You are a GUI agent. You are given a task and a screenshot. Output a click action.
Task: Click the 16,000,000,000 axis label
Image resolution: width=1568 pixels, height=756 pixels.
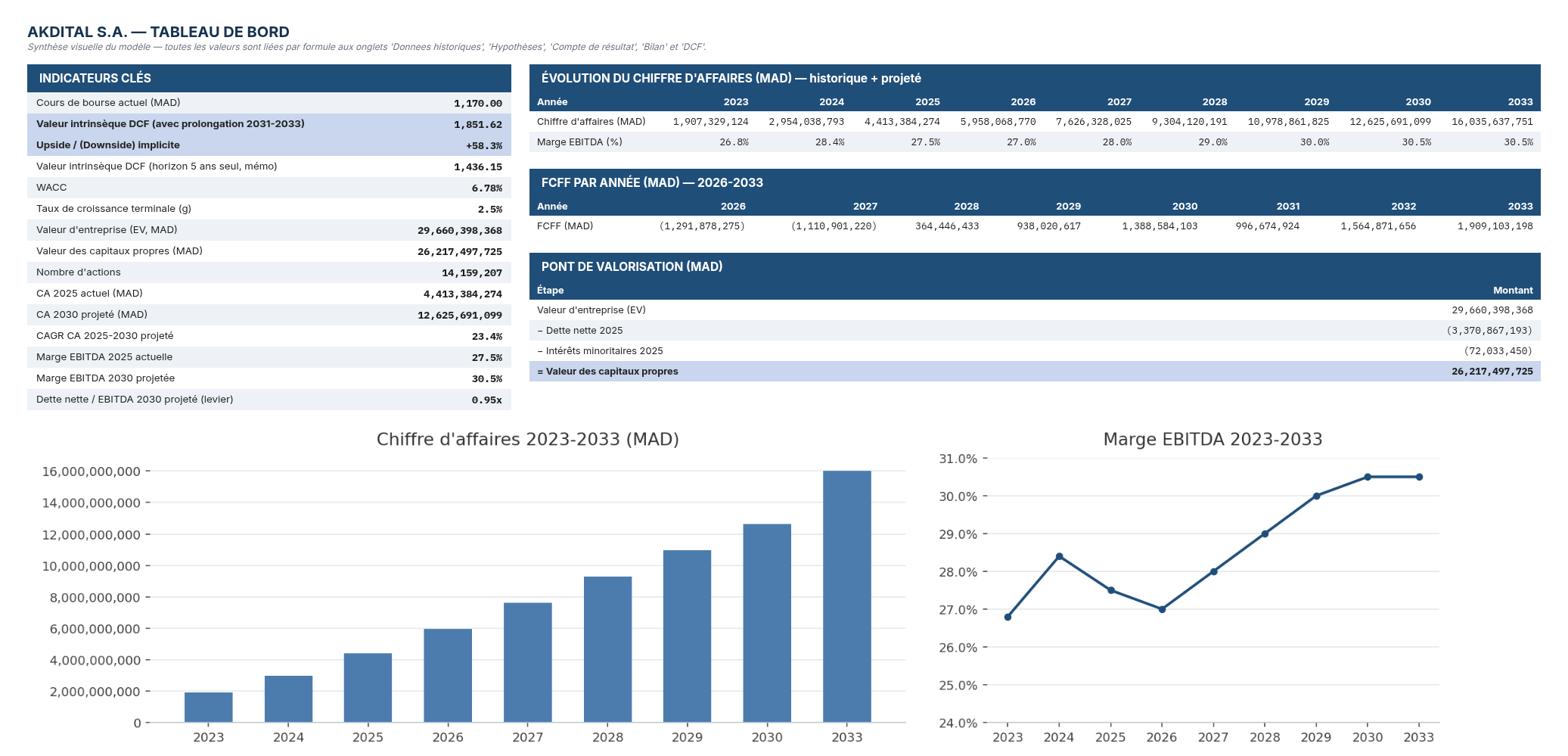point(91,471)
